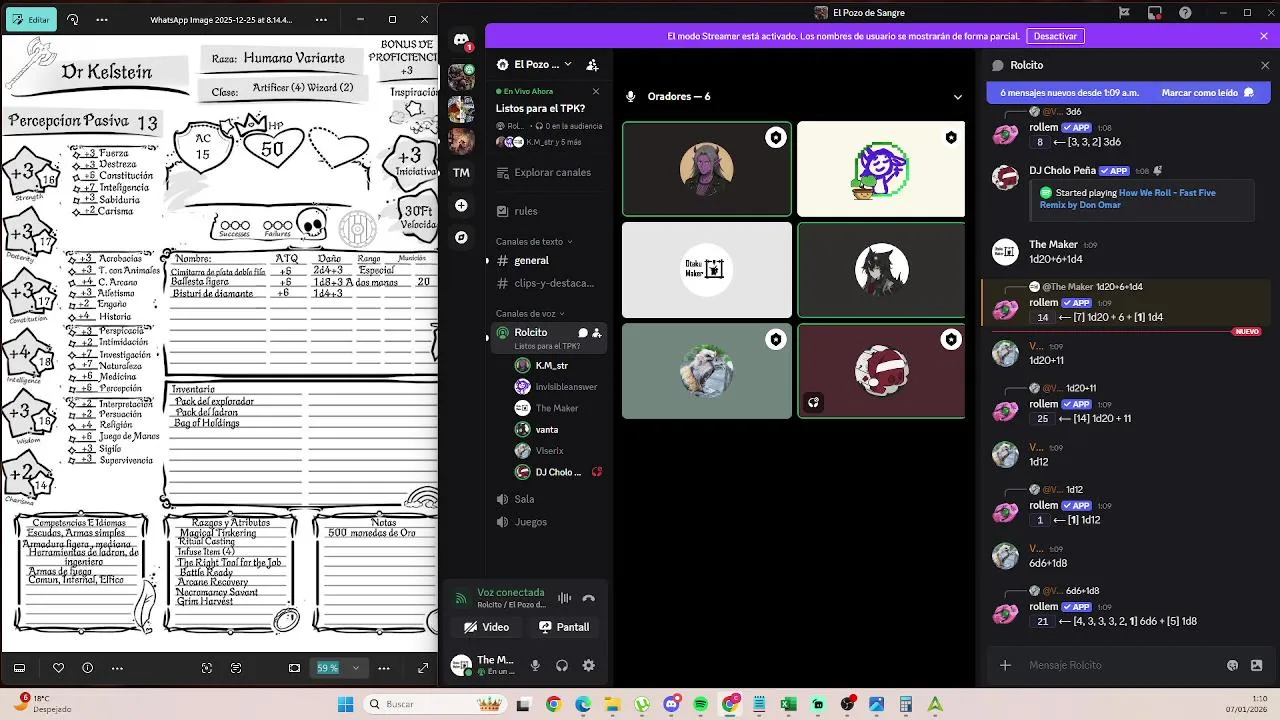The width and height of the screenshot is (1280, 720).
Task: Select the general text channel
Action: (x=548, y=260)
